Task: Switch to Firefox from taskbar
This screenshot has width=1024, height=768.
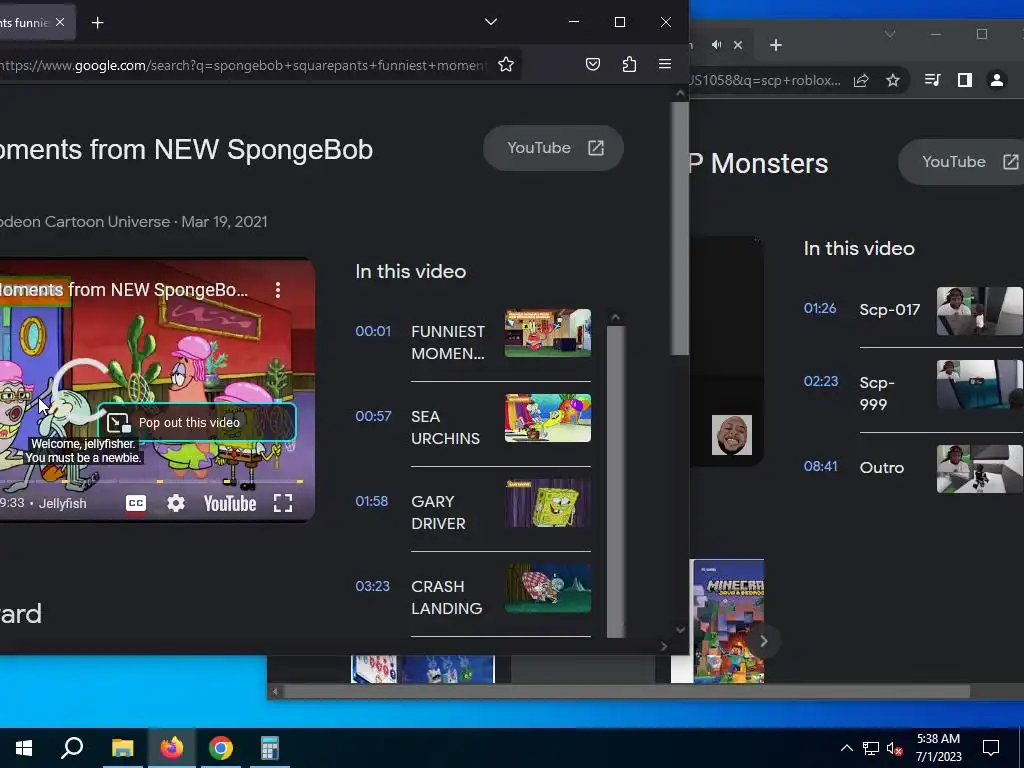Action: (172, 748)
